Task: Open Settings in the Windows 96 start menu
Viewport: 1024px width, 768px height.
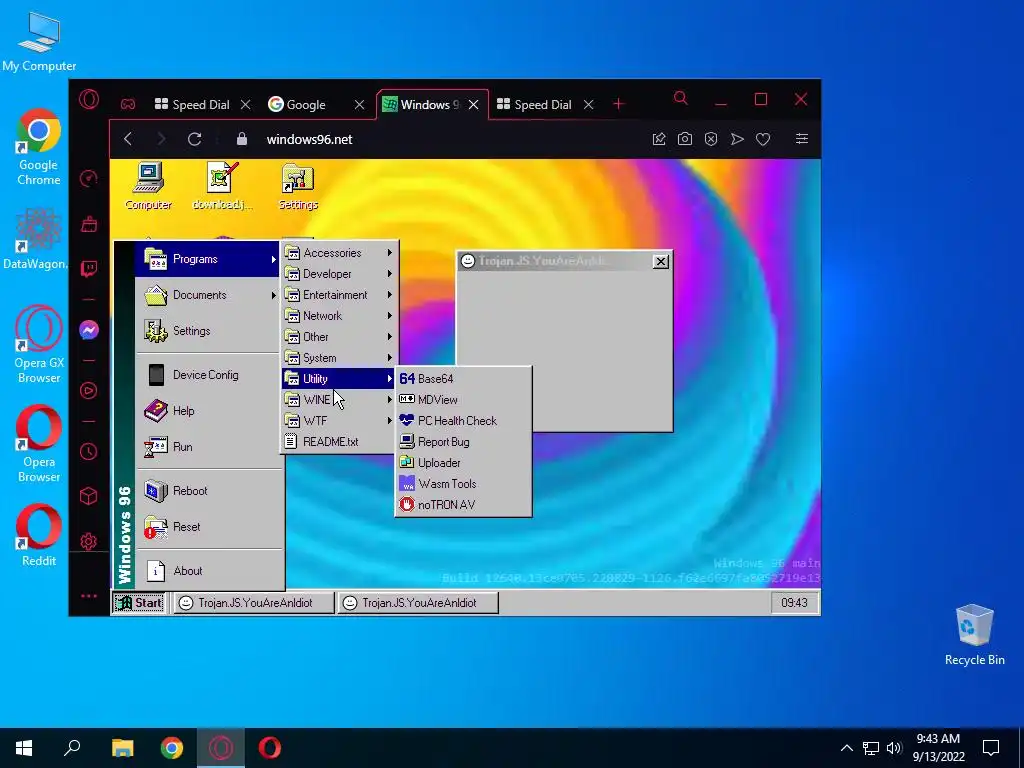Action: coord(208,331)
